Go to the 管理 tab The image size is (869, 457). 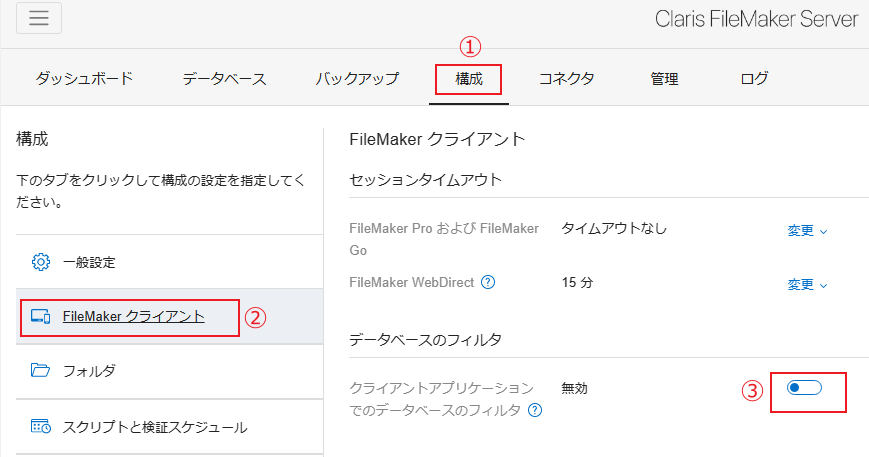point(664,78)
